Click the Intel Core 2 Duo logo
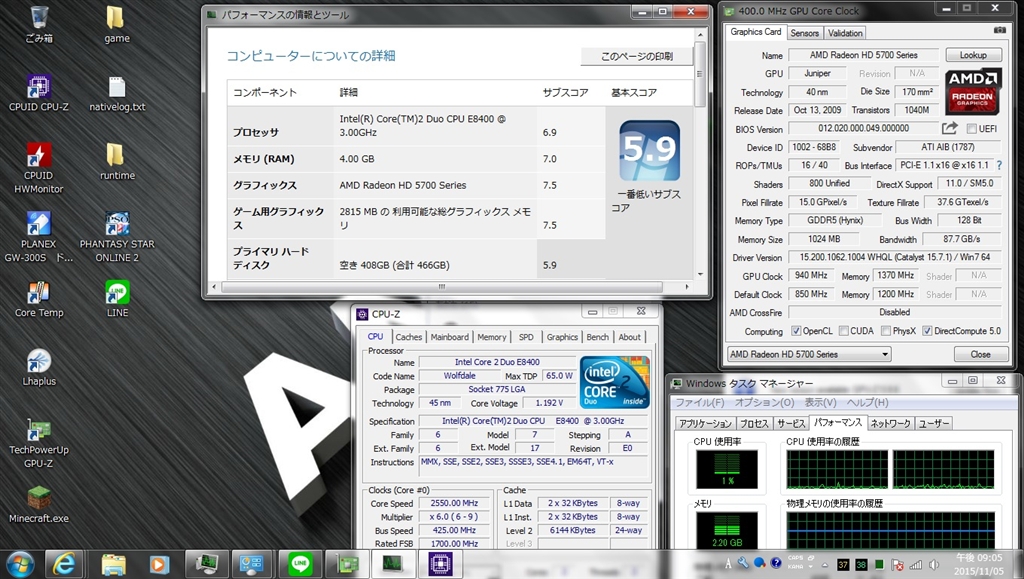 point(615,382)
